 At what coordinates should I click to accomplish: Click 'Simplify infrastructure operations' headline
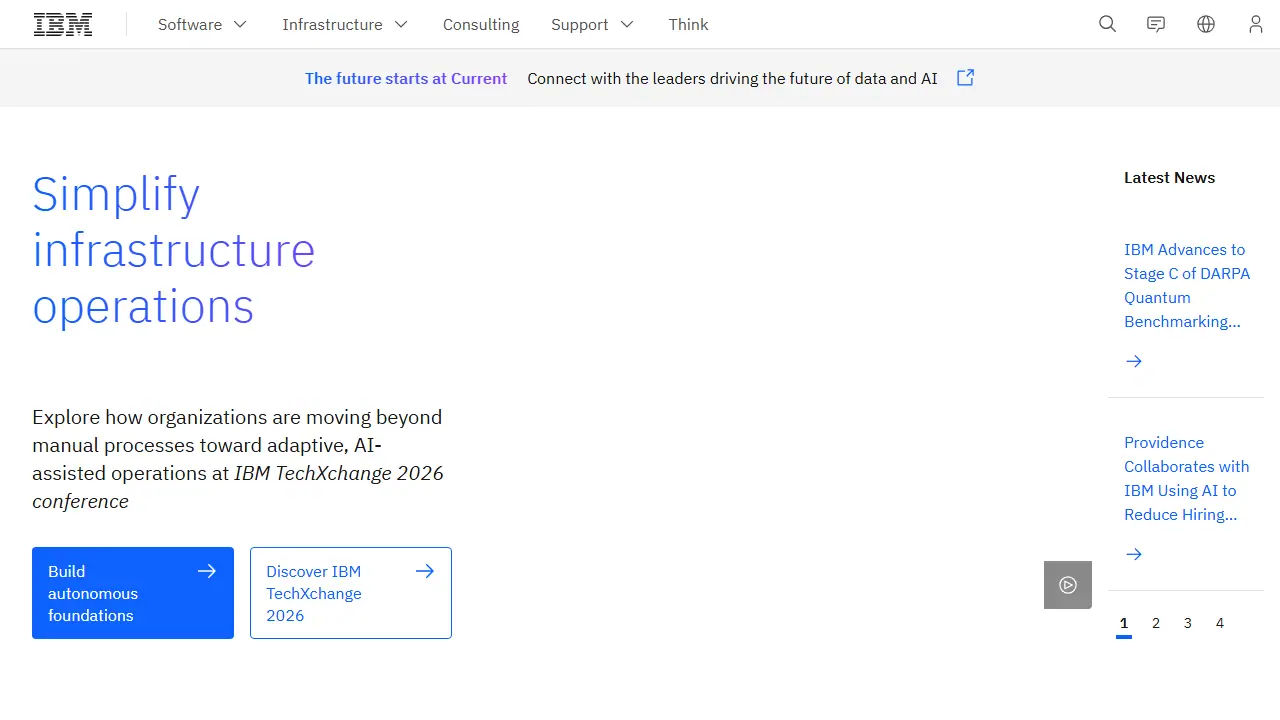[x=174, y=250]
